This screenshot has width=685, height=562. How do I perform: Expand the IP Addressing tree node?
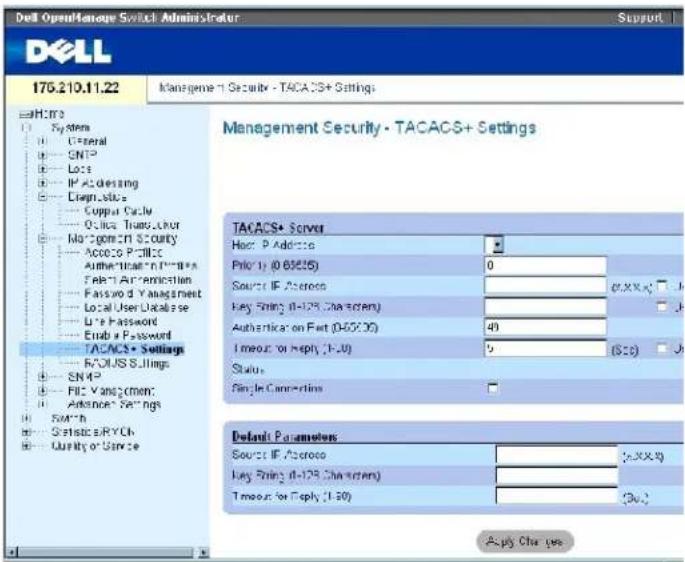pos(42,183)
